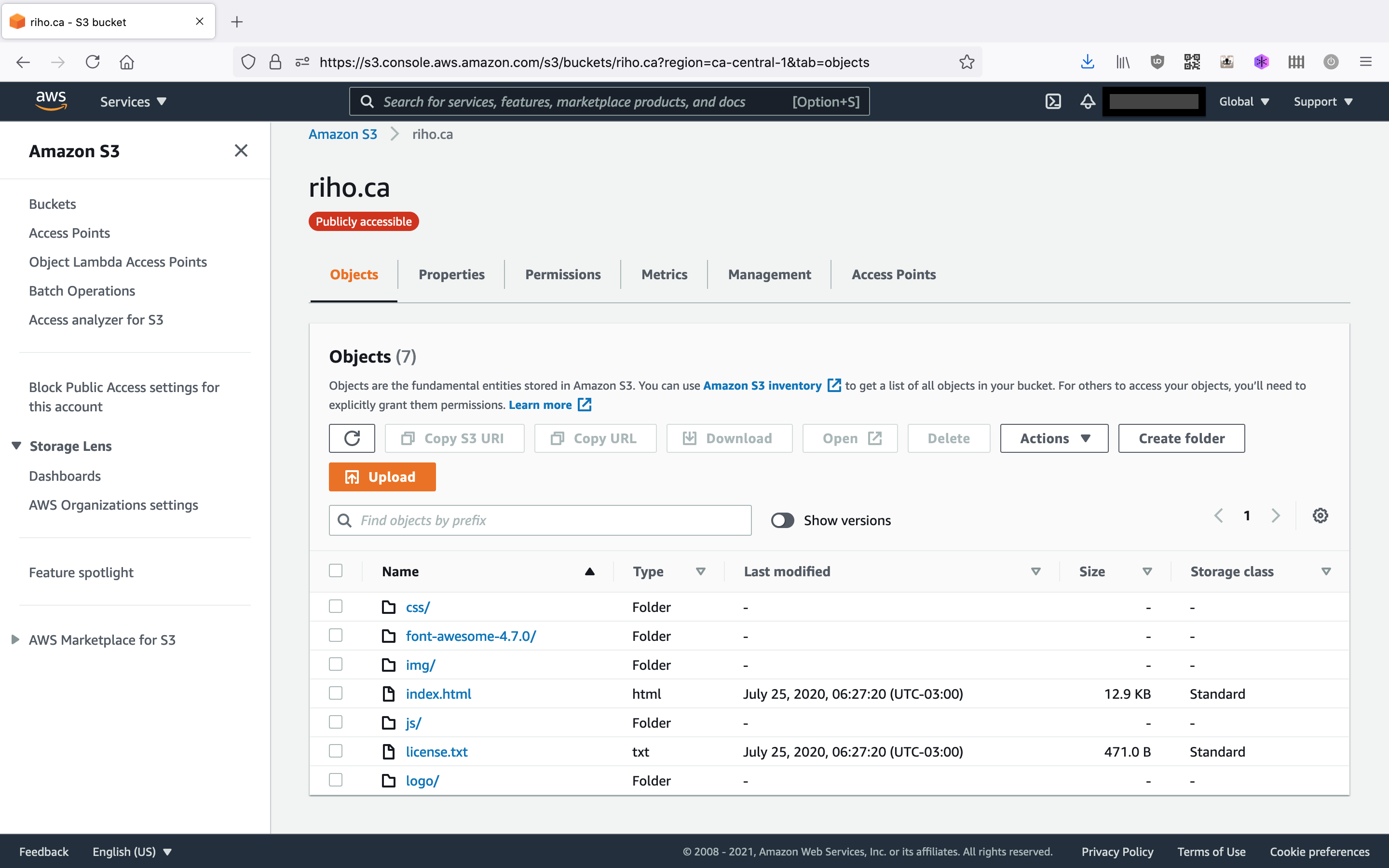
Task: Open the Services dropdown menu
Action: [133, 102]
